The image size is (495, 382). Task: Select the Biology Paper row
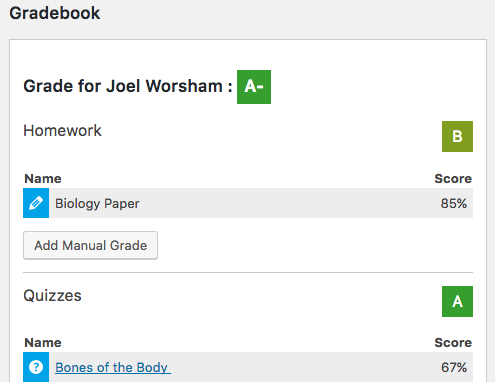coord(248,203)
